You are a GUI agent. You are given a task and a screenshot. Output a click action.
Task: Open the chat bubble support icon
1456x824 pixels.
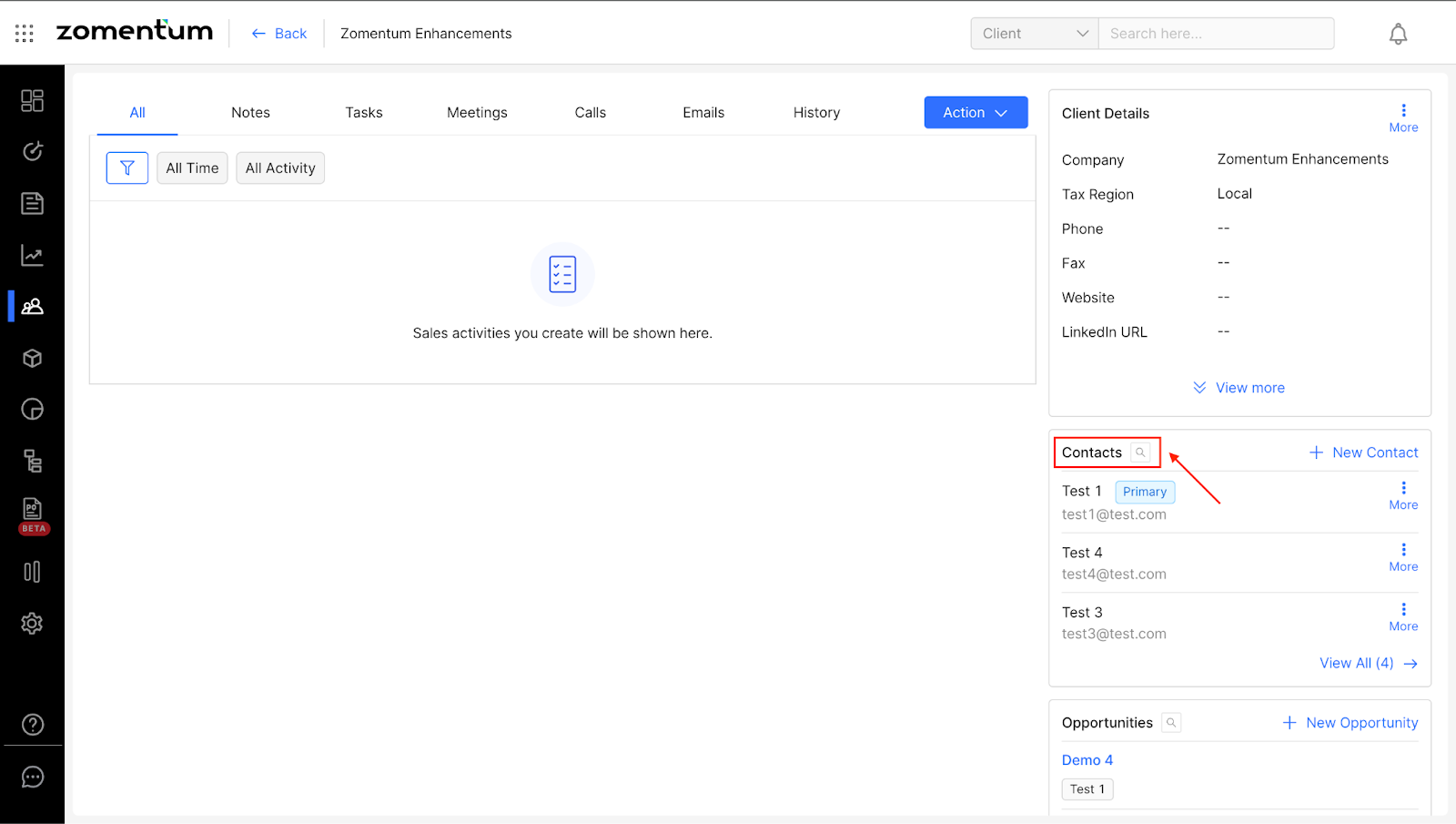[32, 777]
